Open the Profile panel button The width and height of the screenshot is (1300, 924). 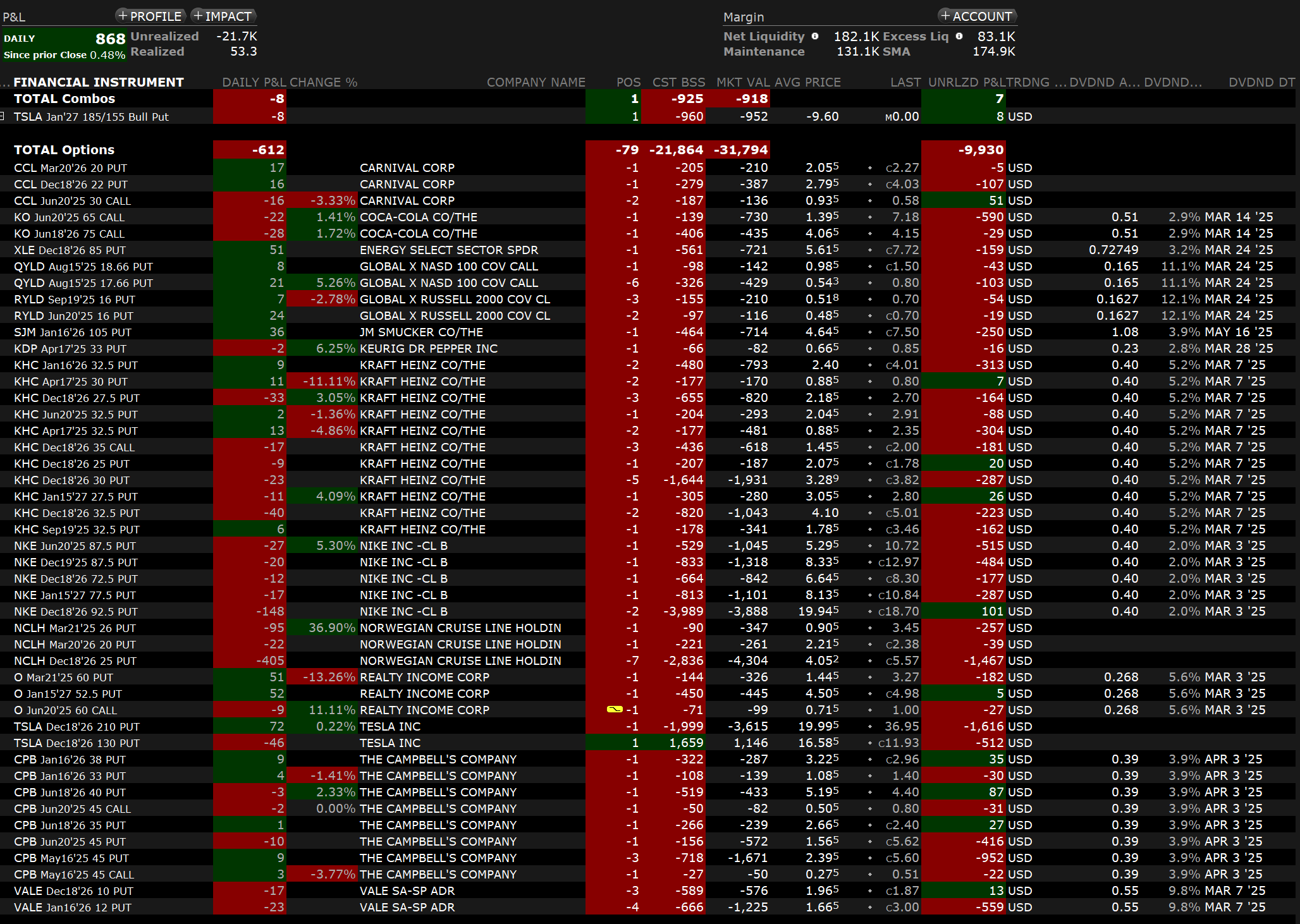pos(150,16)
